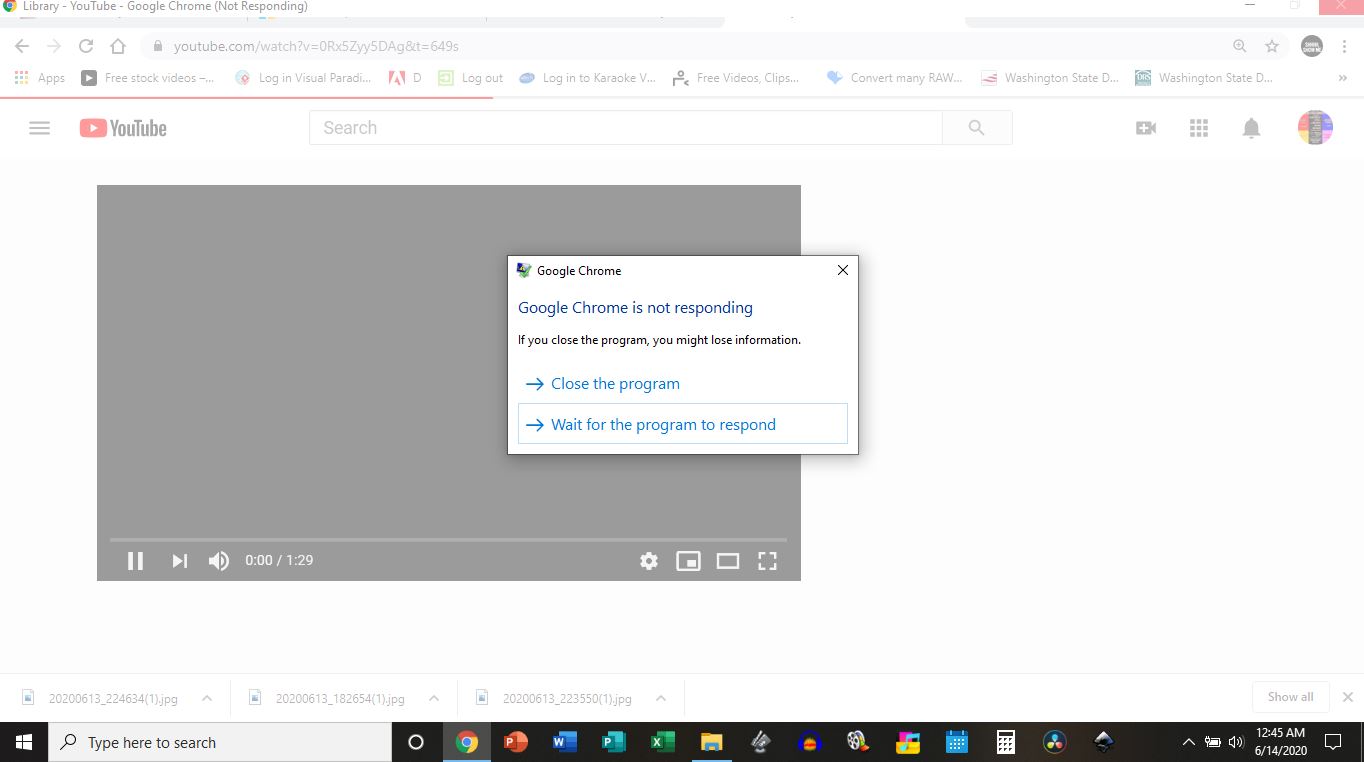The image size is (1364, 762).
Task: Expand options for 20200613_224634(1).jpg download
Action: (x=205, y=698)
